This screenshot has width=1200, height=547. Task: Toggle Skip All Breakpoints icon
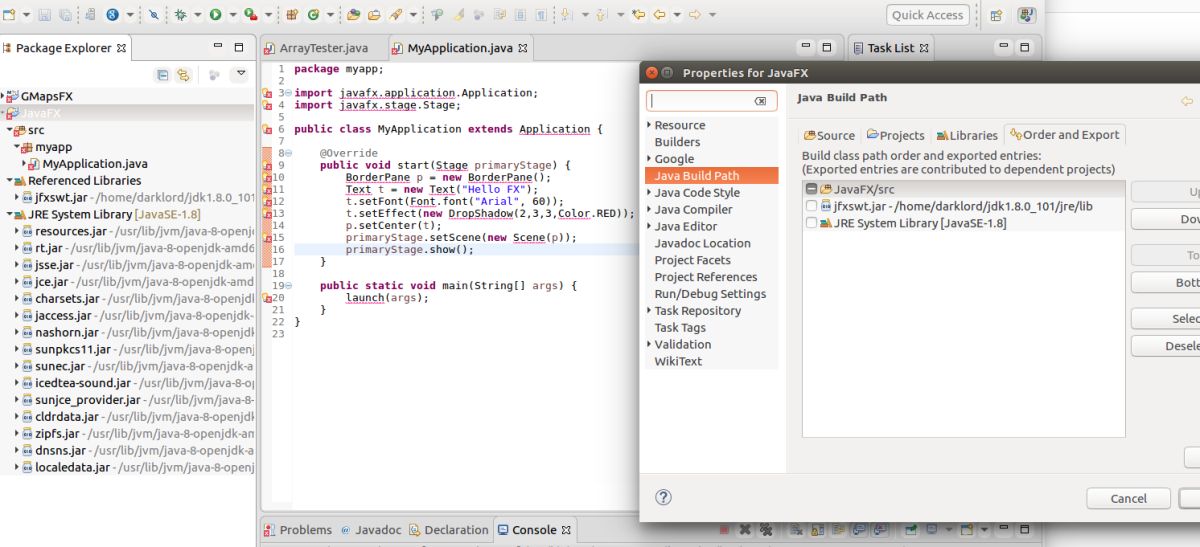click(153, 15)
